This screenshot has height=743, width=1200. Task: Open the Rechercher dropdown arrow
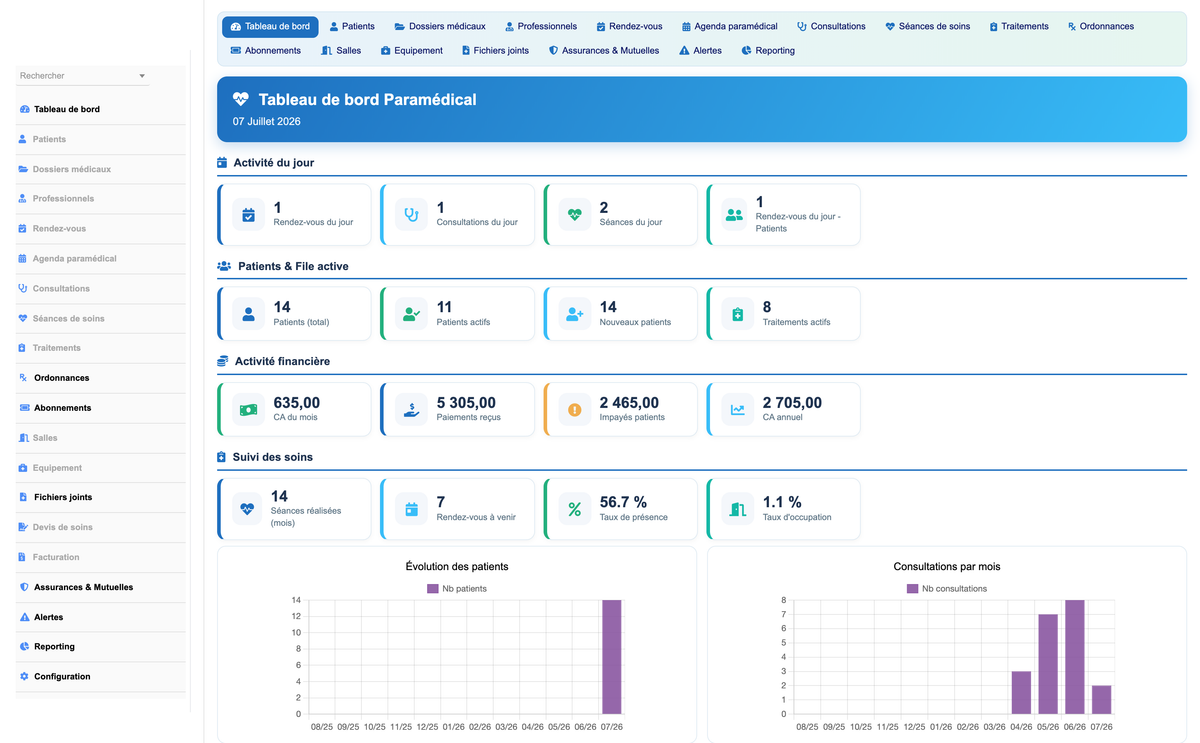tap(142, 76)
